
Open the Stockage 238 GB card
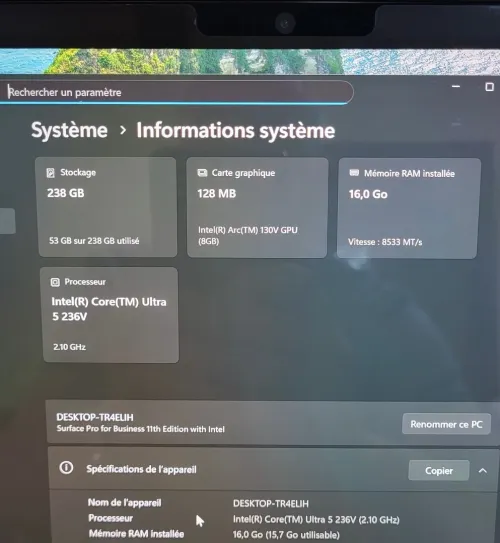[x=107, y=207]
